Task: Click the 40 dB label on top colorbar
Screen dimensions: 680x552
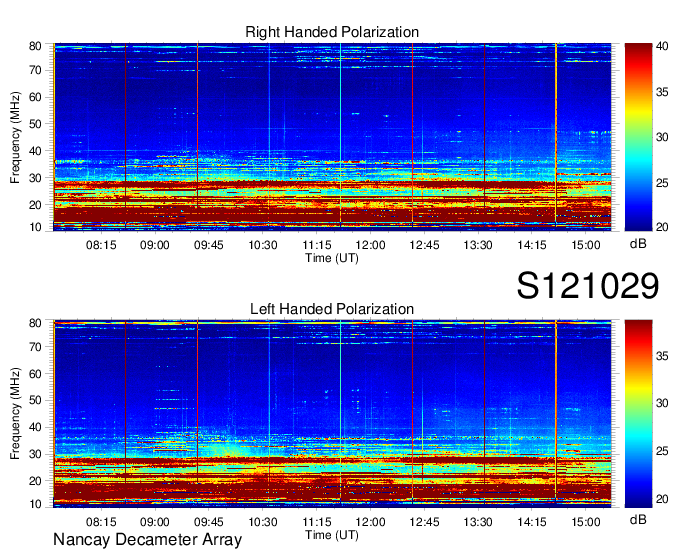Action: [x=662, y=46]
